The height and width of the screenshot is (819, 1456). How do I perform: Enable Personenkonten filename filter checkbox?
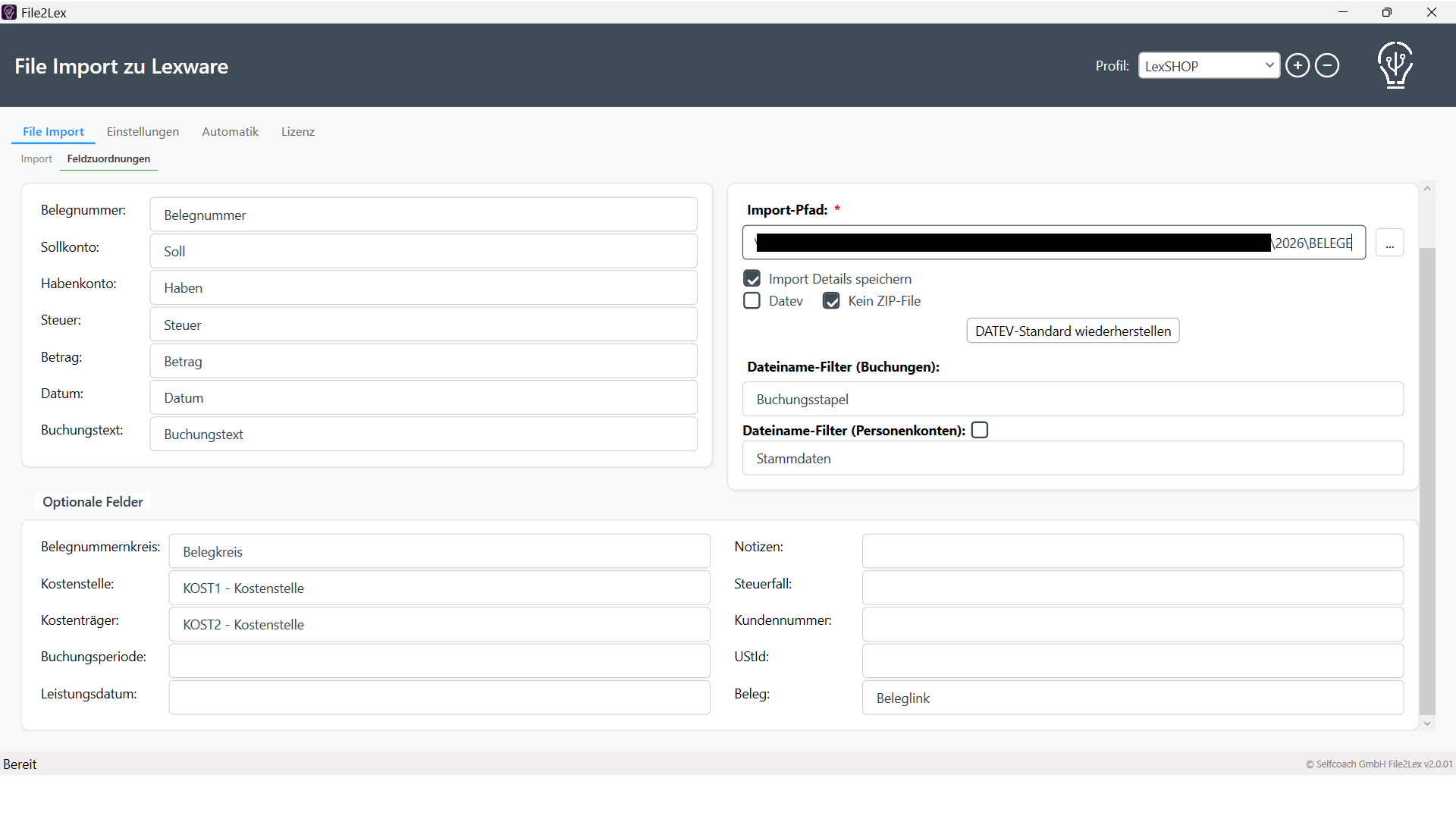[980, 430]
